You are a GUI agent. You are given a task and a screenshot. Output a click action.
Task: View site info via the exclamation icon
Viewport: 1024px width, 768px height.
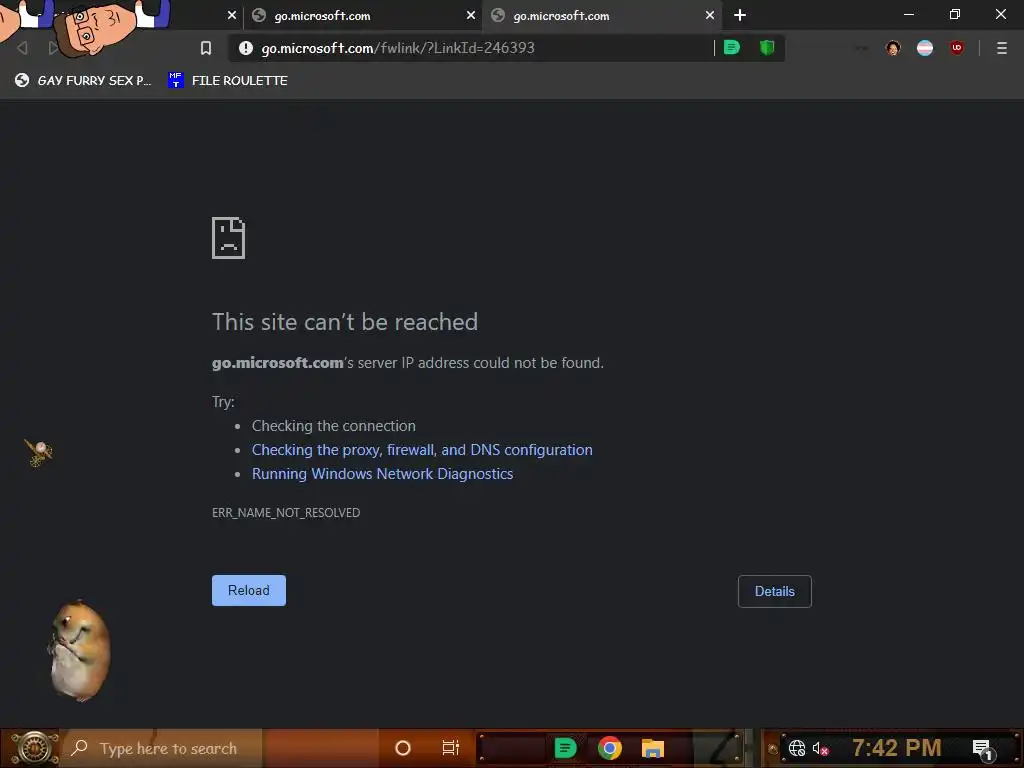click(x=246, y=48)
